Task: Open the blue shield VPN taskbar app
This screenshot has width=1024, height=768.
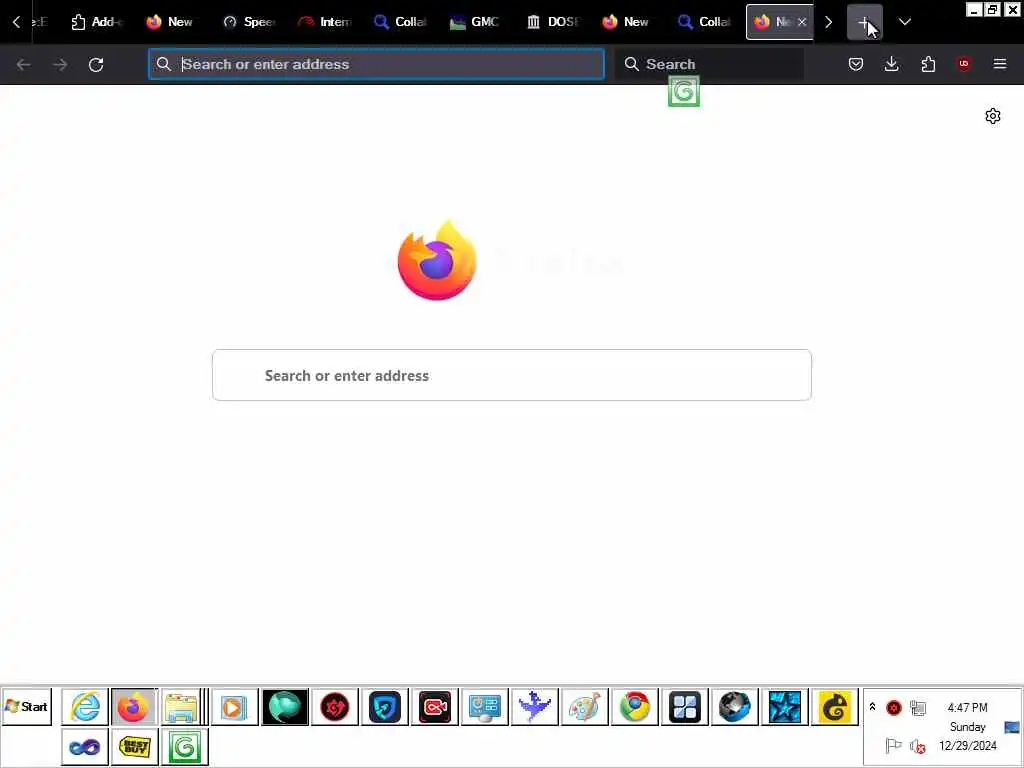Action: pos(385,707)
